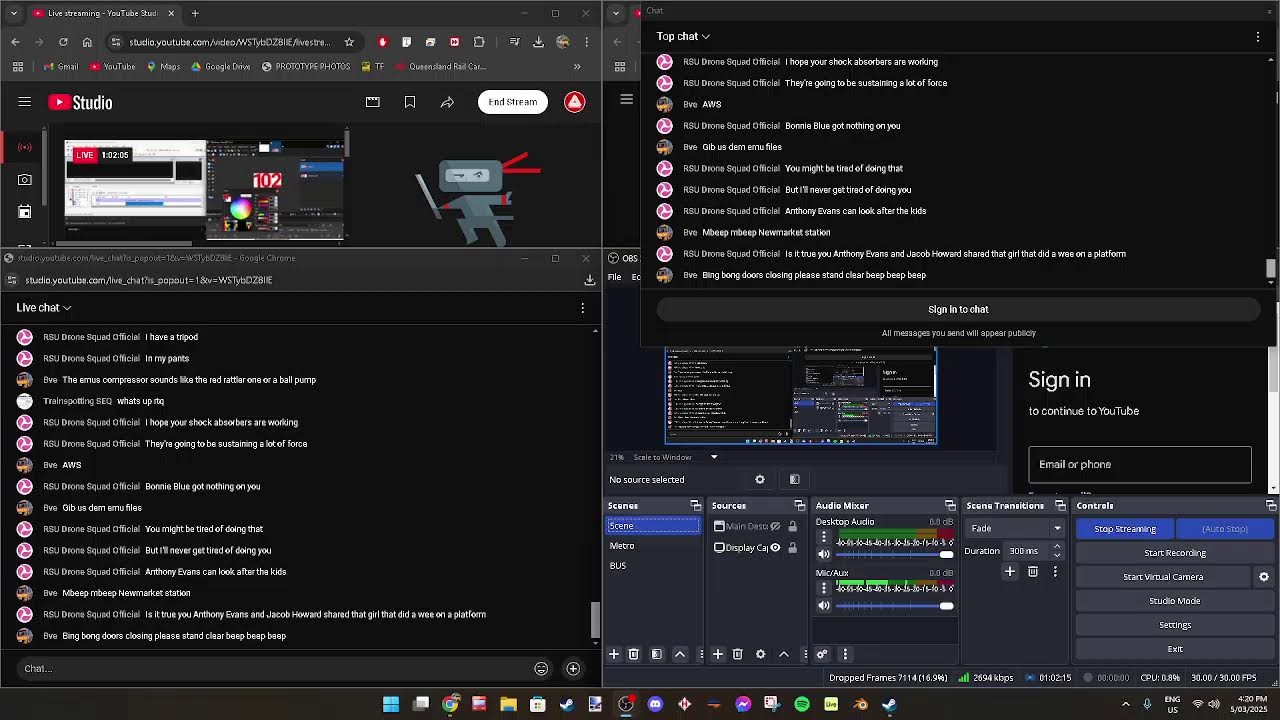The width and height of the screenshot is (1280, 720).
Task: Show hidden system tray icons chevron
Action: (1126, 705)
